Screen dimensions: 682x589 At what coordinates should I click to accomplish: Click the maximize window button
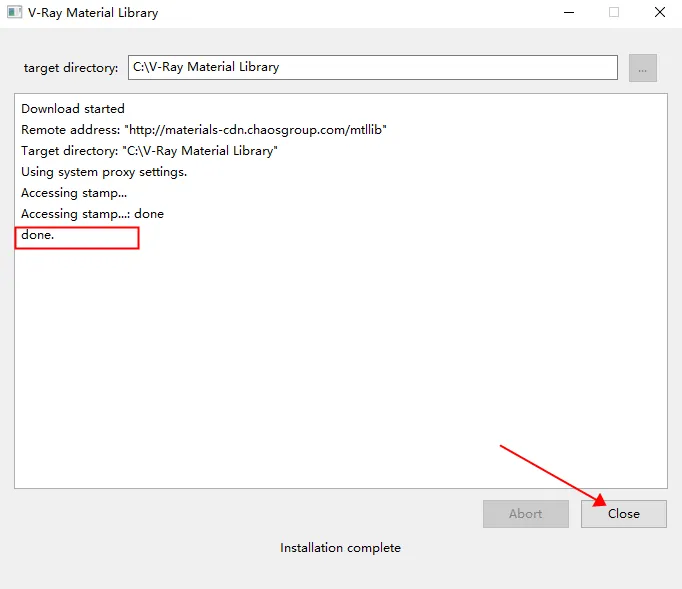point(613,13)
